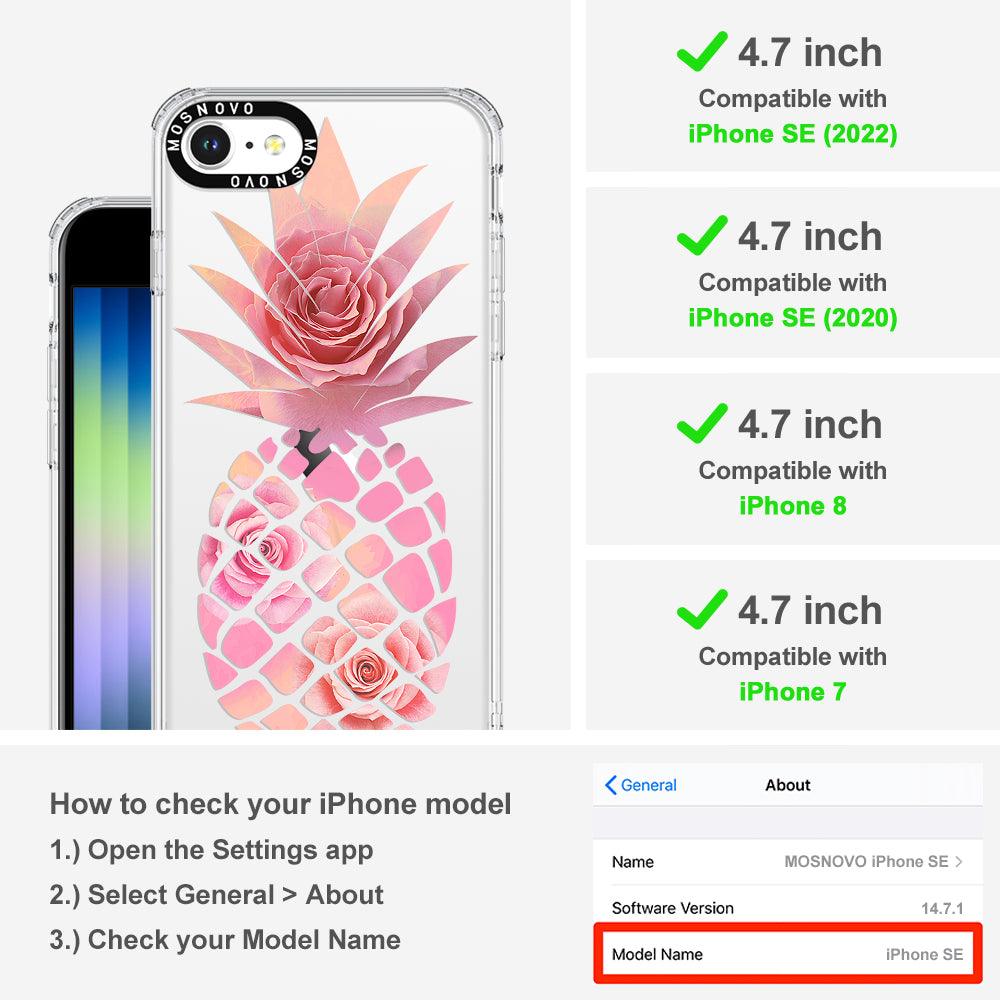
Task: Click the iPhone 7 compatibility label
Action: pyautogui.click(x=793, y=691)
